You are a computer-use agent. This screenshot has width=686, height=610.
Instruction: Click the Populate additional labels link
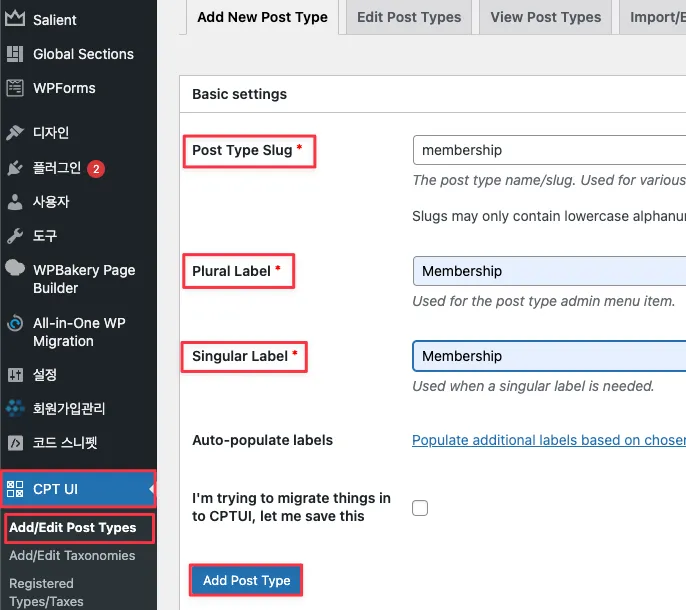(x=548, y=440)
